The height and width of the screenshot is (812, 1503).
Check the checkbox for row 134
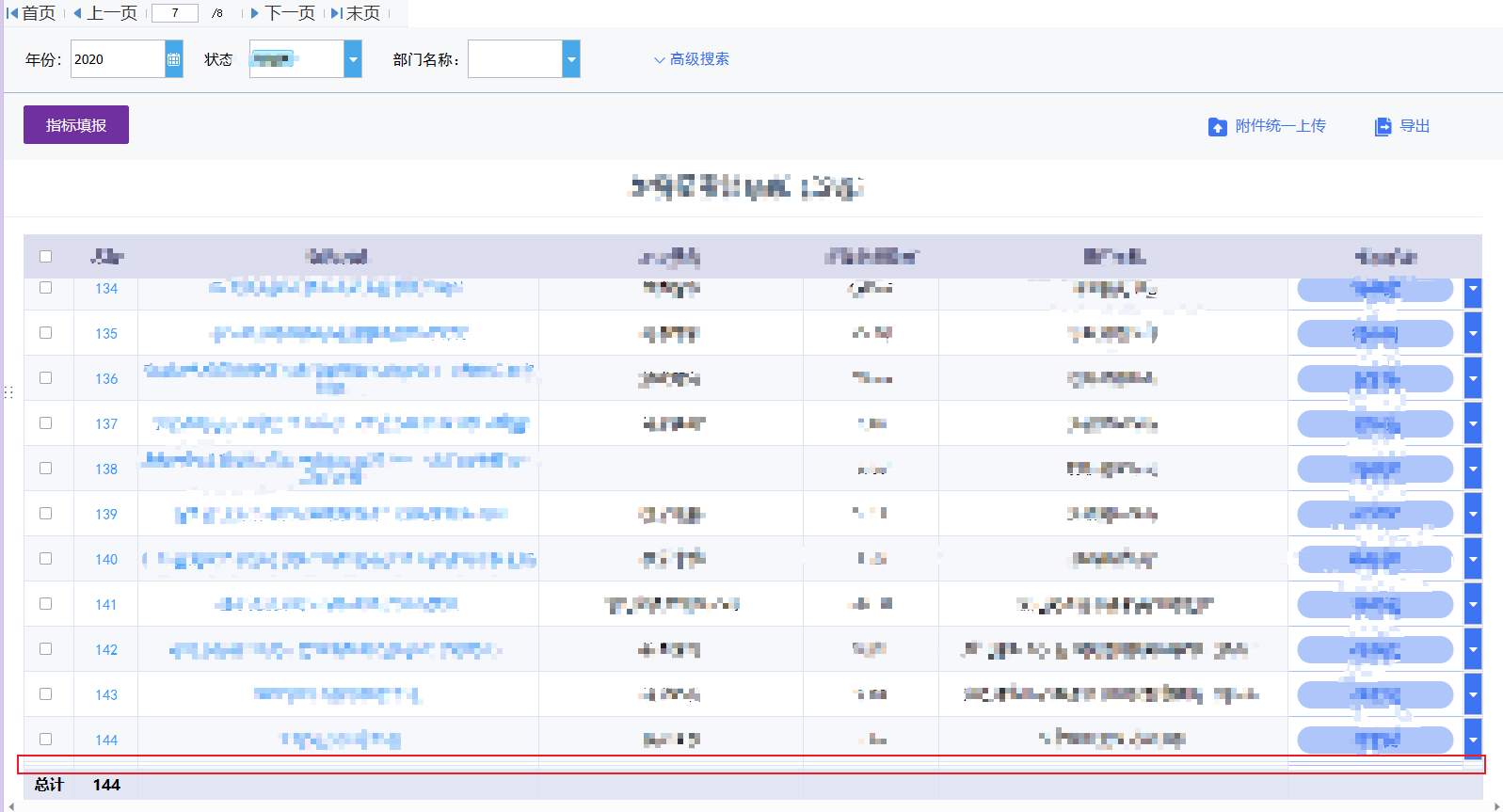tap(45, 288)
